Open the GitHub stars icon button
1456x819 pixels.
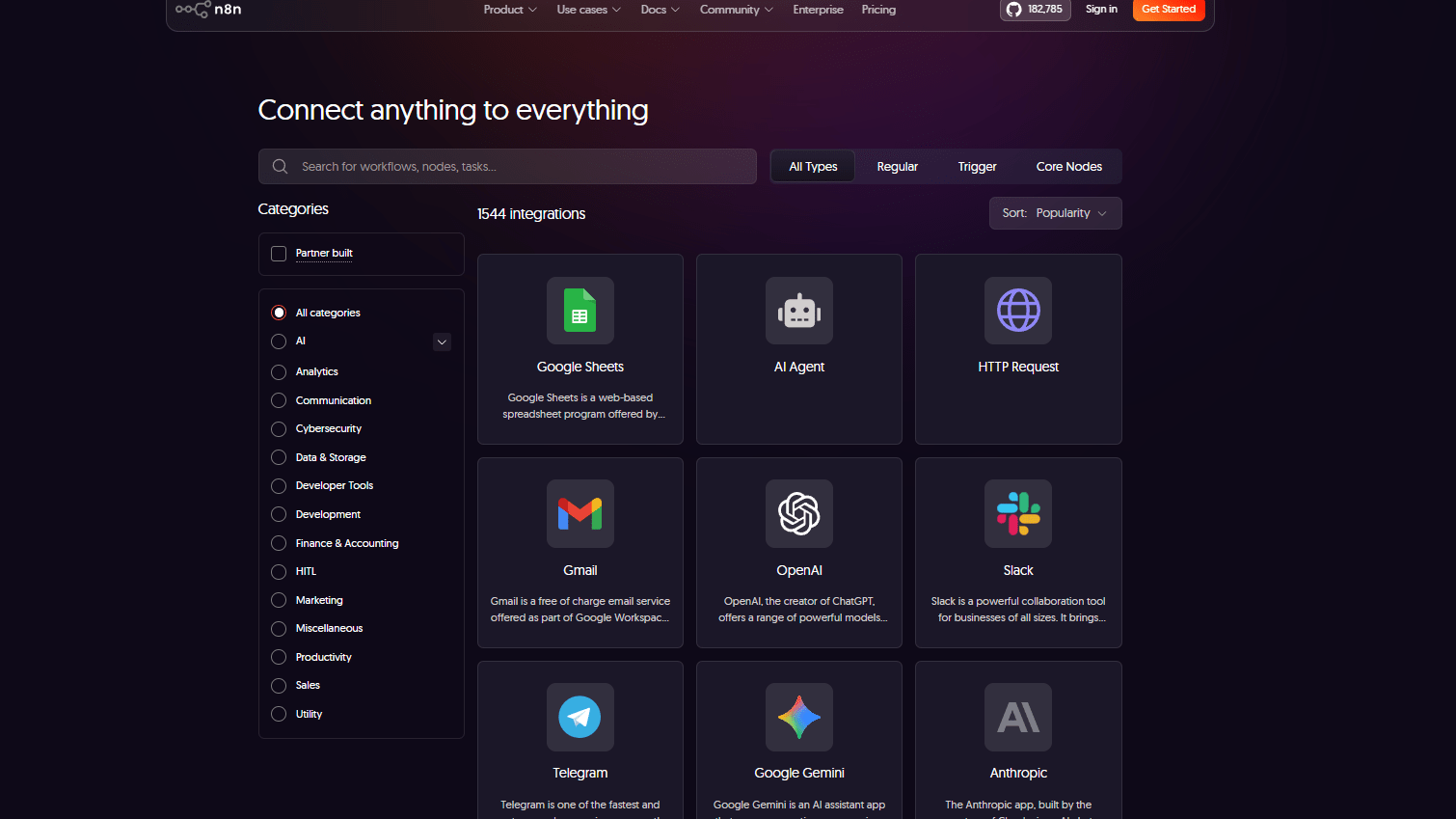click(1035, 10)
